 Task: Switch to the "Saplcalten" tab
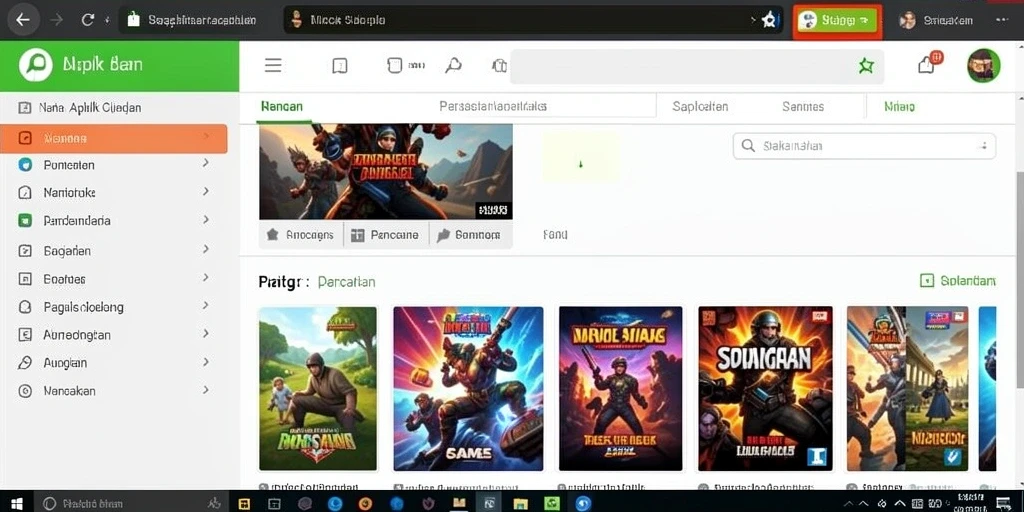tap(700, 106)
